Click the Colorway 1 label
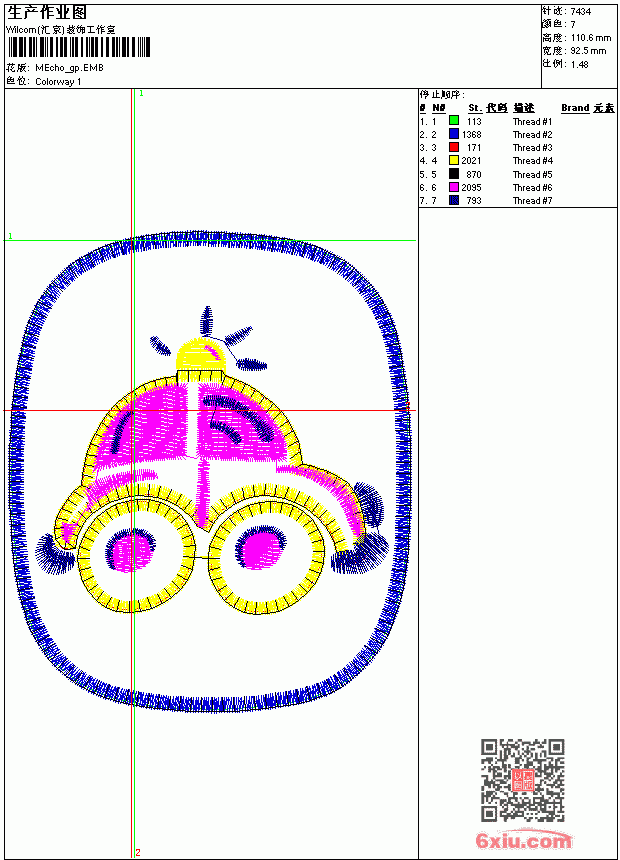 tap(58, 82)
